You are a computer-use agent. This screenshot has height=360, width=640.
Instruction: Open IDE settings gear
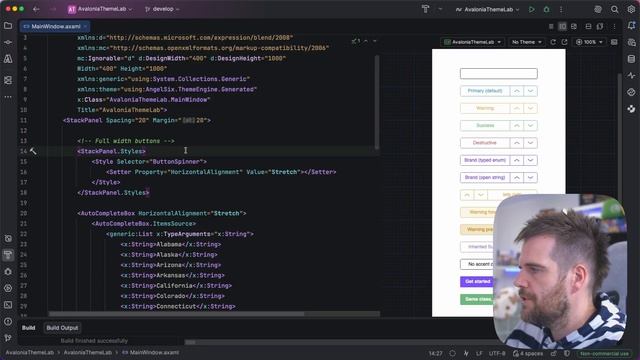pos(631,9)
